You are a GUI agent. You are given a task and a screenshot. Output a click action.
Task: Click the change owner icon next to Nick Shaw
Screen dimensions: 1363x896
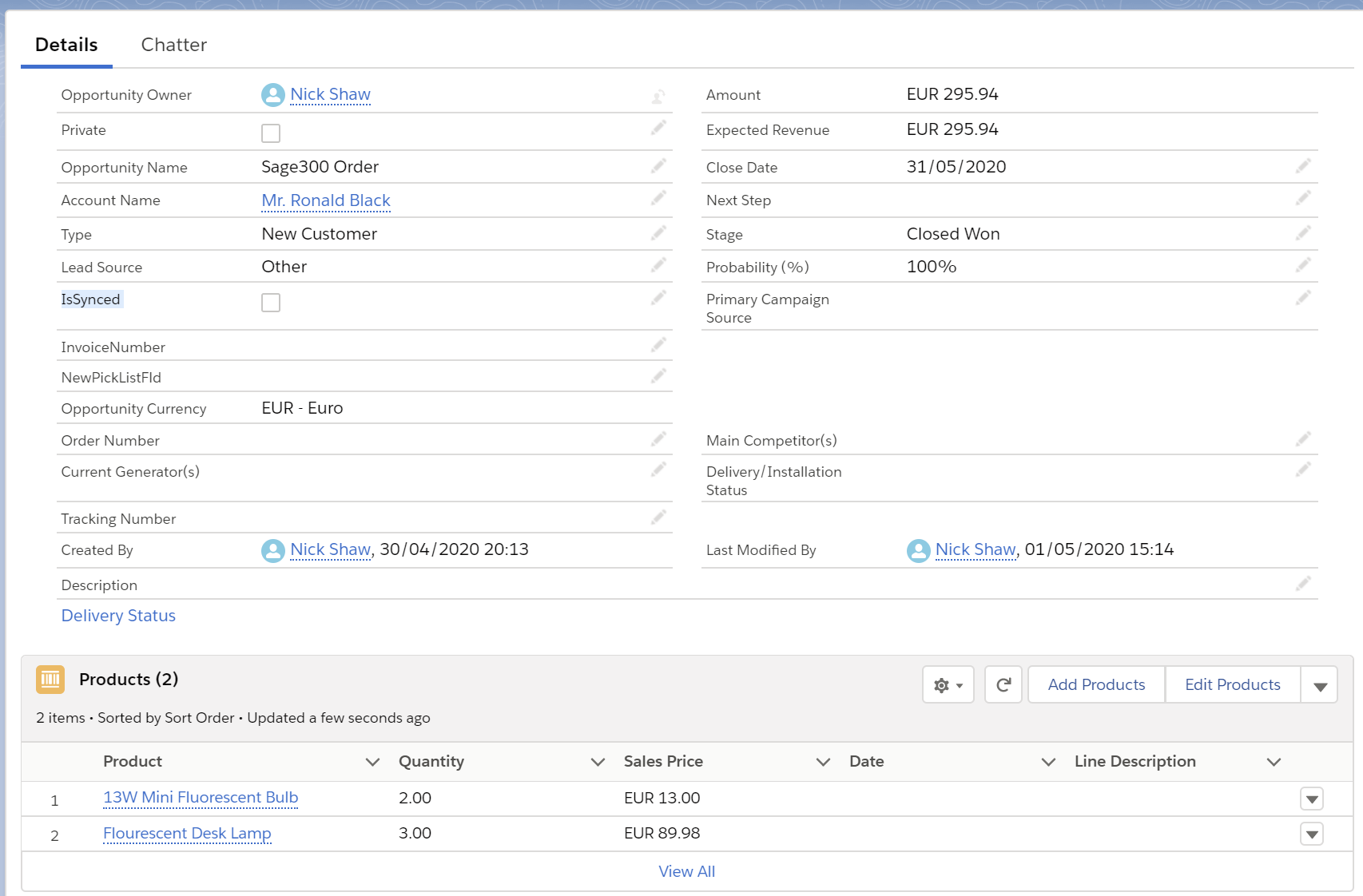[x=658, y=97]
